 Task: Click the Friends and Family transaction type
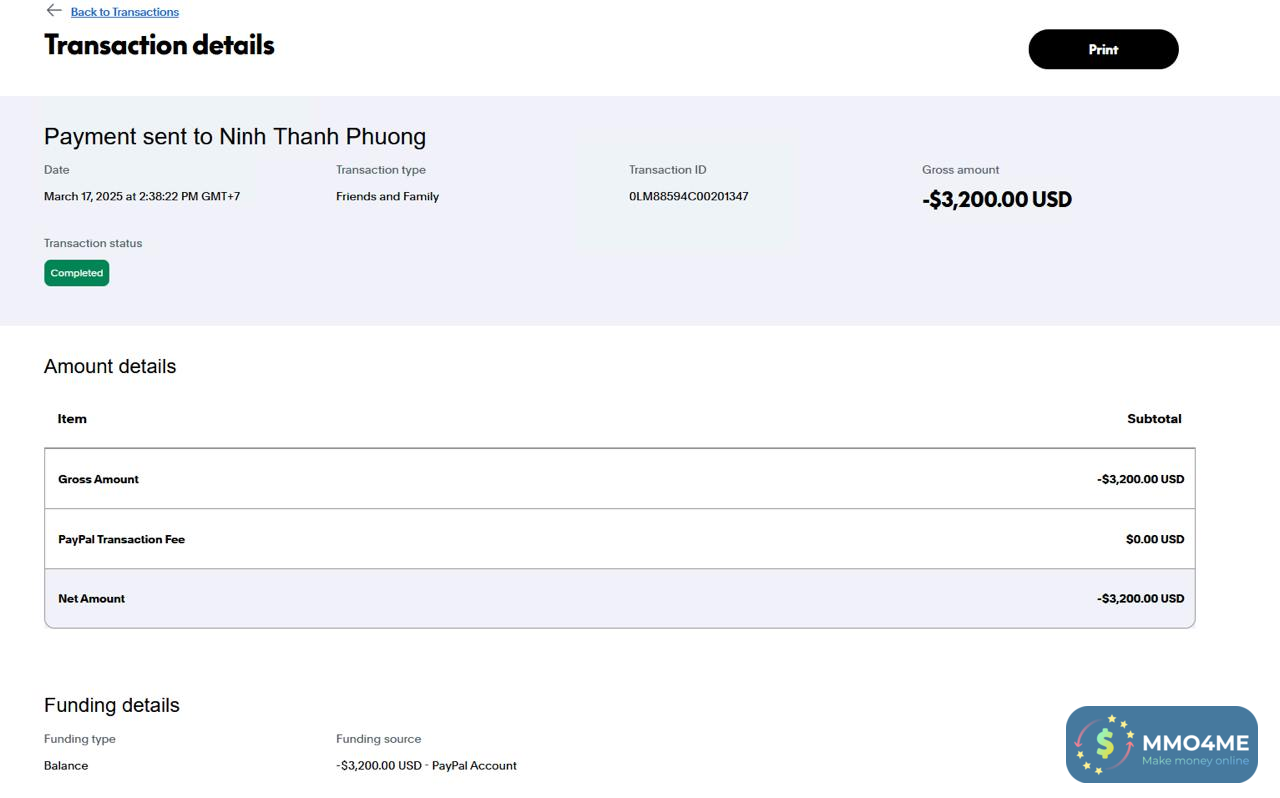pyautogui.click(x=387, y=196)
